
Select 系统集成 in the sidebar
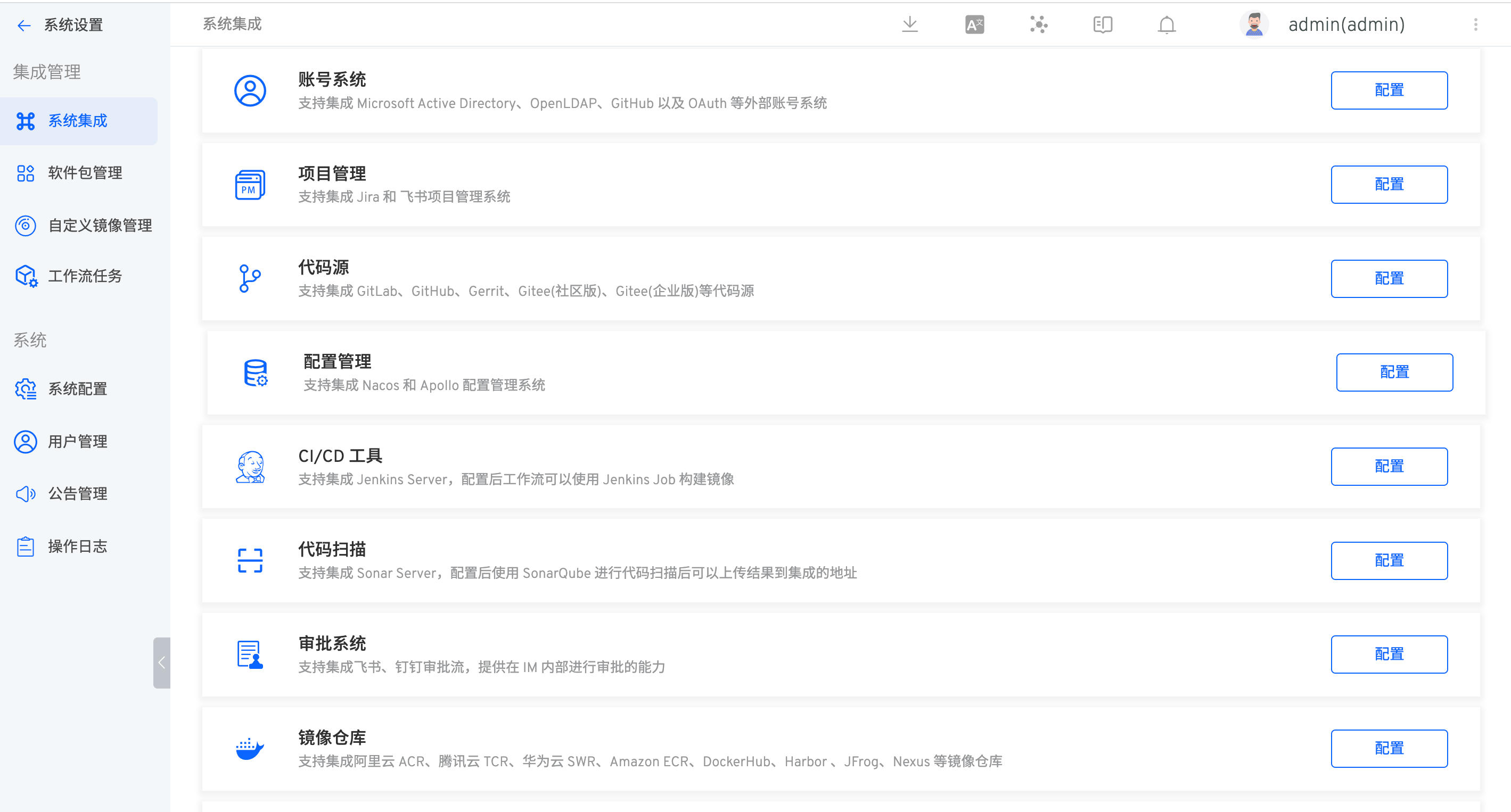79,121
